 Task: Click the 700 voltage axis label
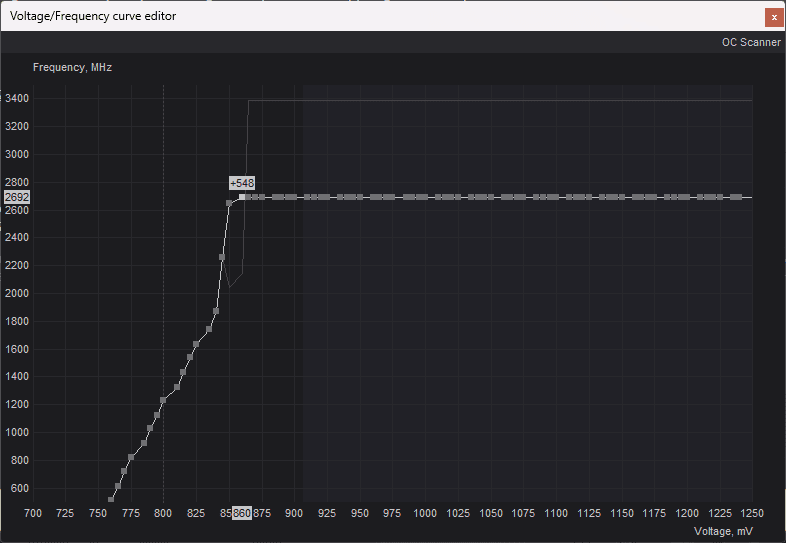pos(33,513)
